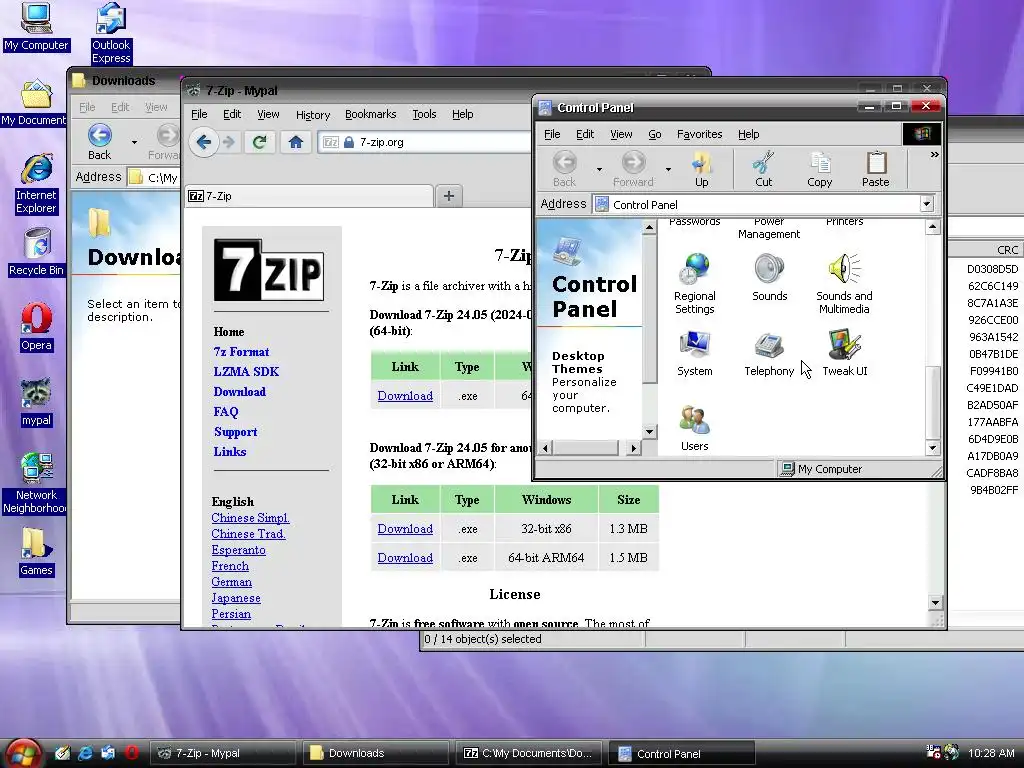Switch language to French
The width and height of the screenshot is (1024, 768).
click(x=230, y=566)
